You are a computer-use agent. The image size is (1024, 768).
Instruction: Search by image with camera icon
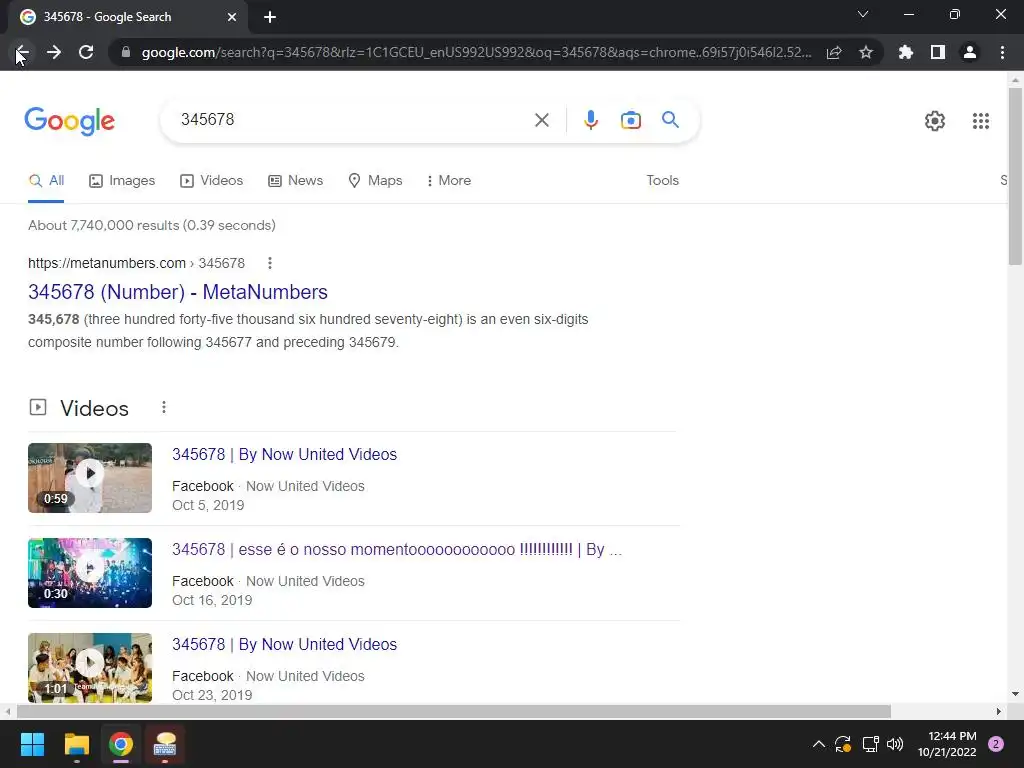coord(630,120)
